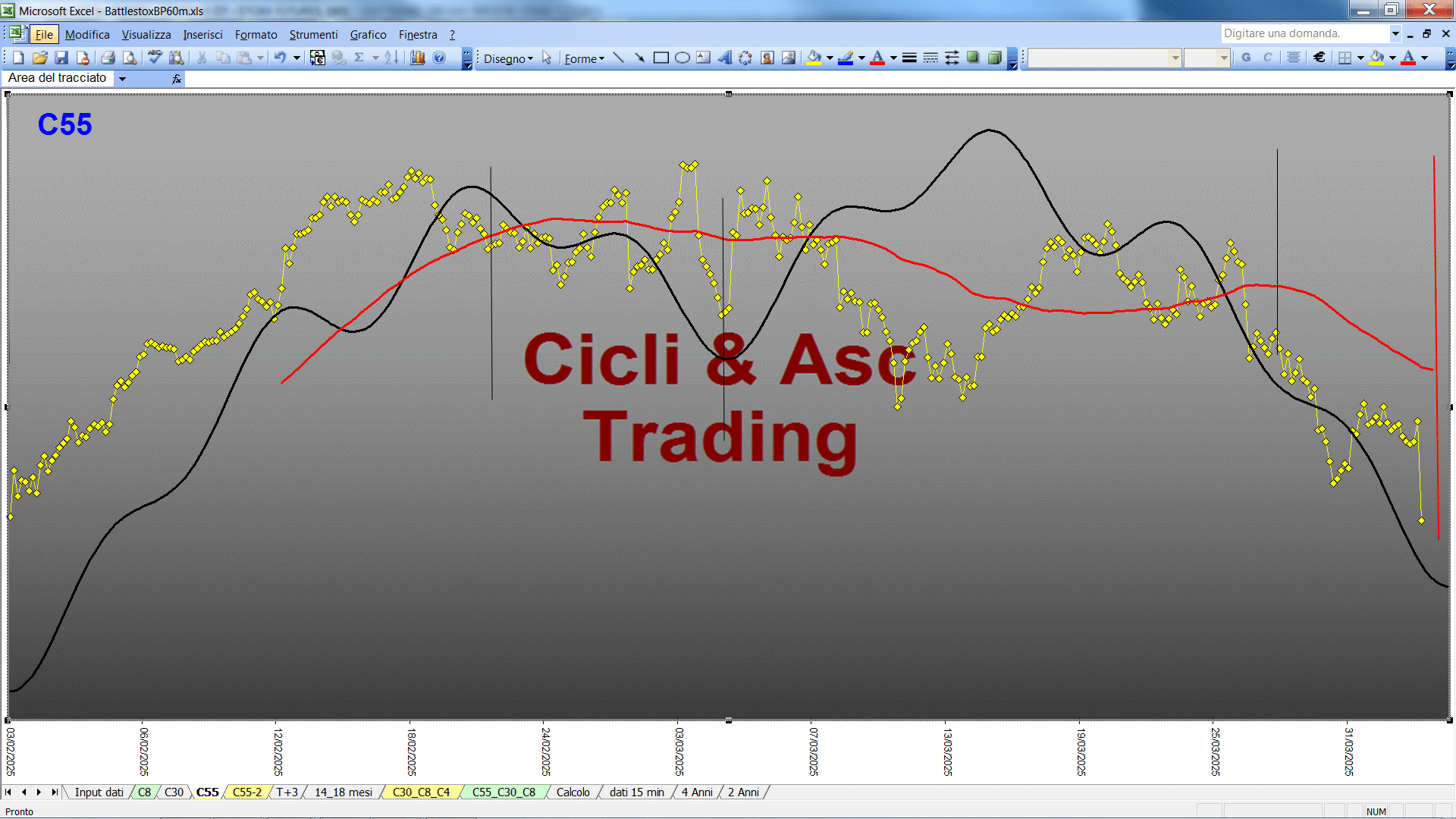Select the Rectangle drawing tool
Screen dimensions: 1456x819
click(x=661, y=58)
